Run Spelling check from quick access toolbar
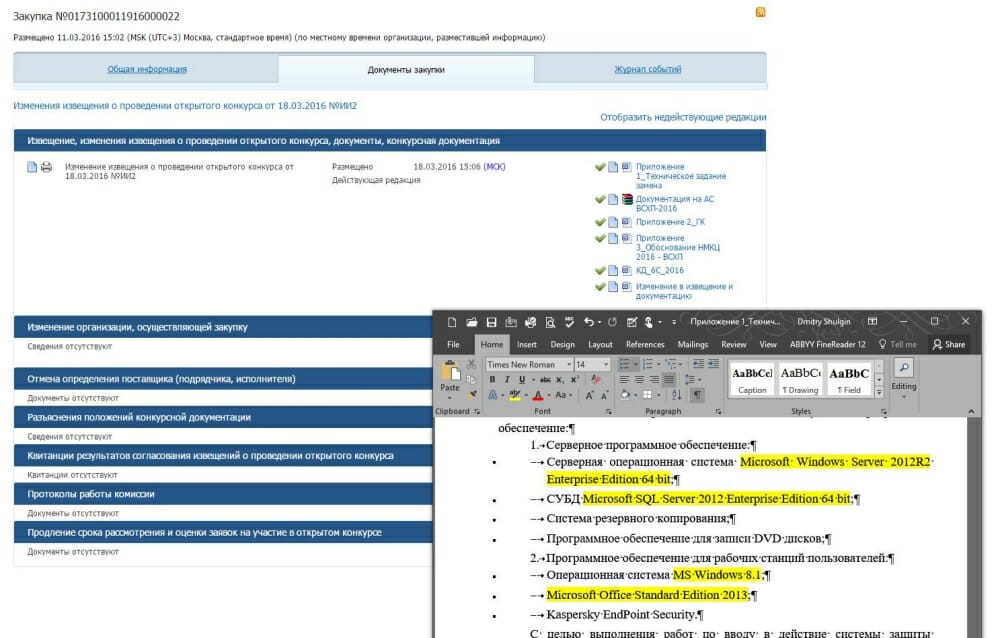Viewport: 1000px width, 638px height. coord(570,322)
